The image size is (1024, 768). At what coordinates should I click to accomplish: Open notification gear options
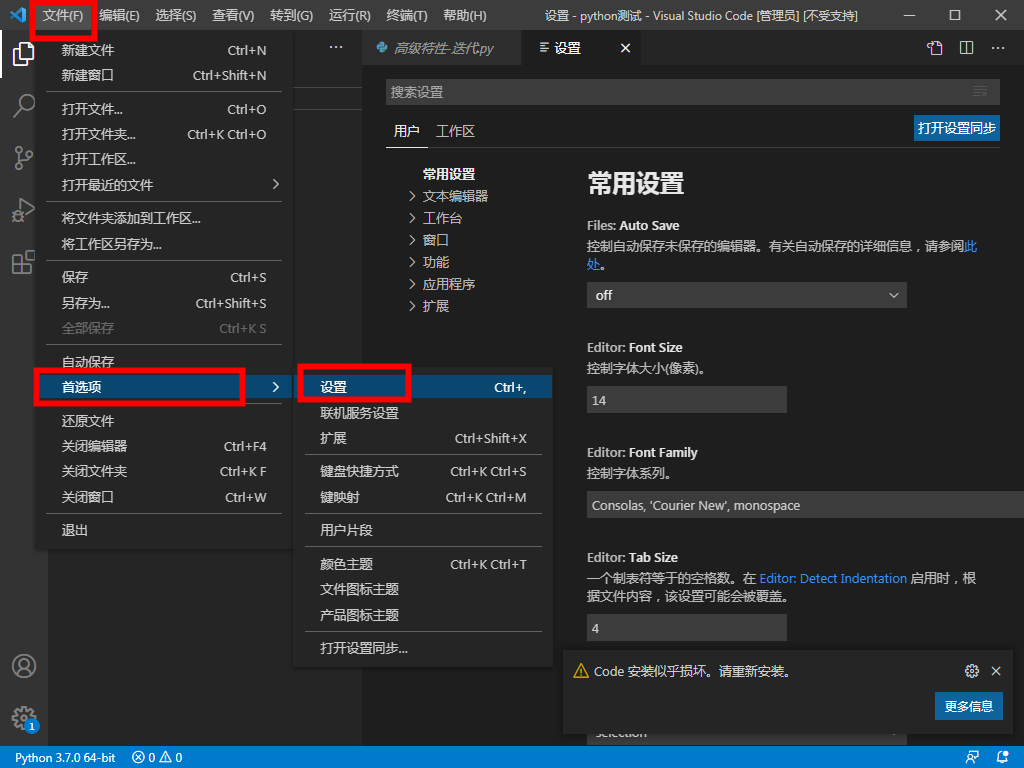(x=972, y=671)
